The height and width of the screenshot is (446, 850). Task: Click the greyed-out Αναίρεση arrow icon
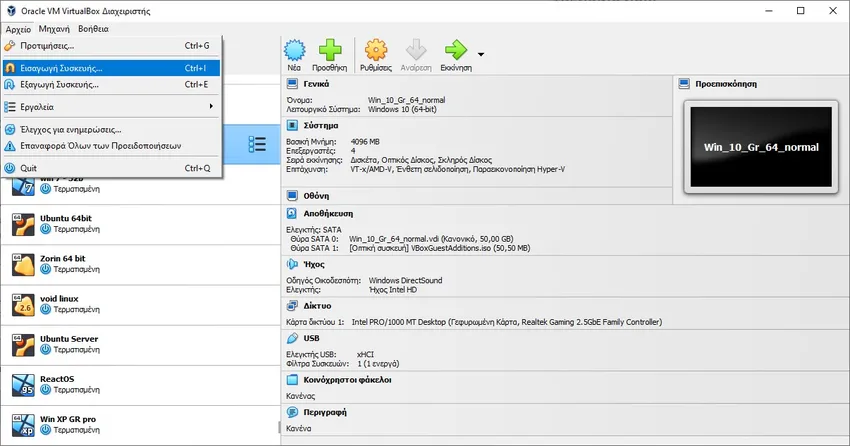pyautogui.click(x=416, y=50)
